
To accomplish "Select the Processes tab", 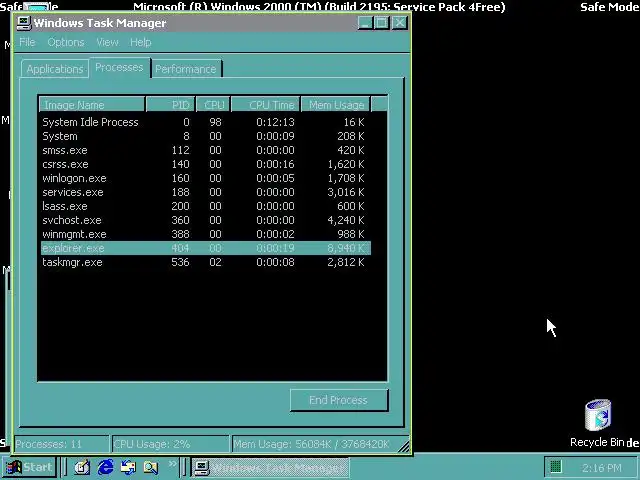I will coord(119,67).
